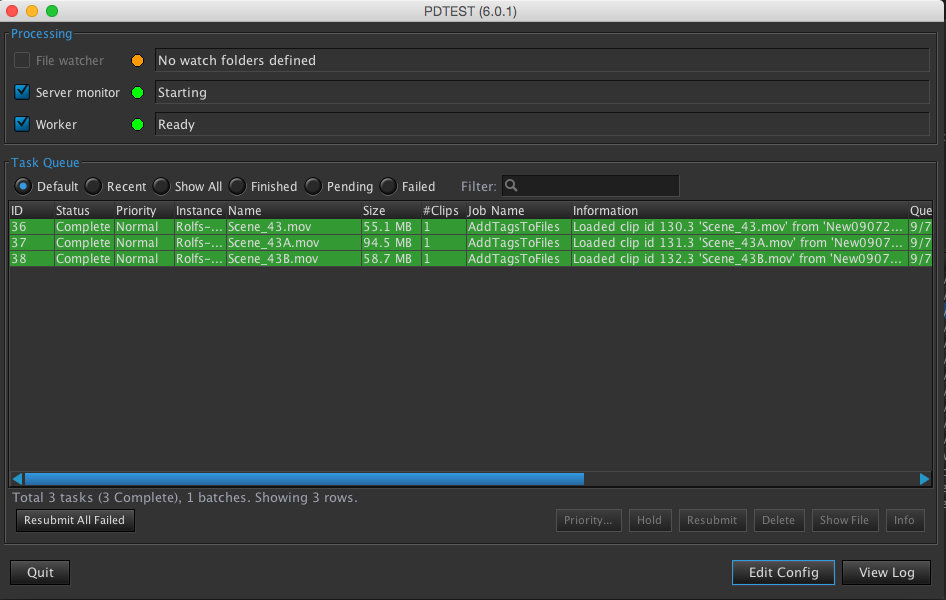Image resolution: width=946 pixels, height=600 pixels.
Task: Disable the Worker checkbox
Action: [22, 125]
